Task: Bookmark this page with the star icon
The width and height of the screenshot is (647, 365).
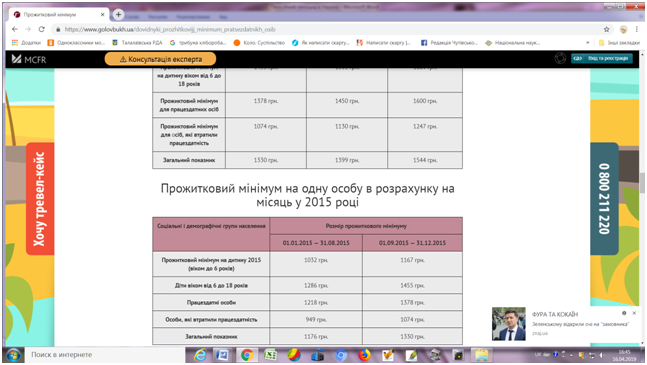Action: tap(606, 29)
